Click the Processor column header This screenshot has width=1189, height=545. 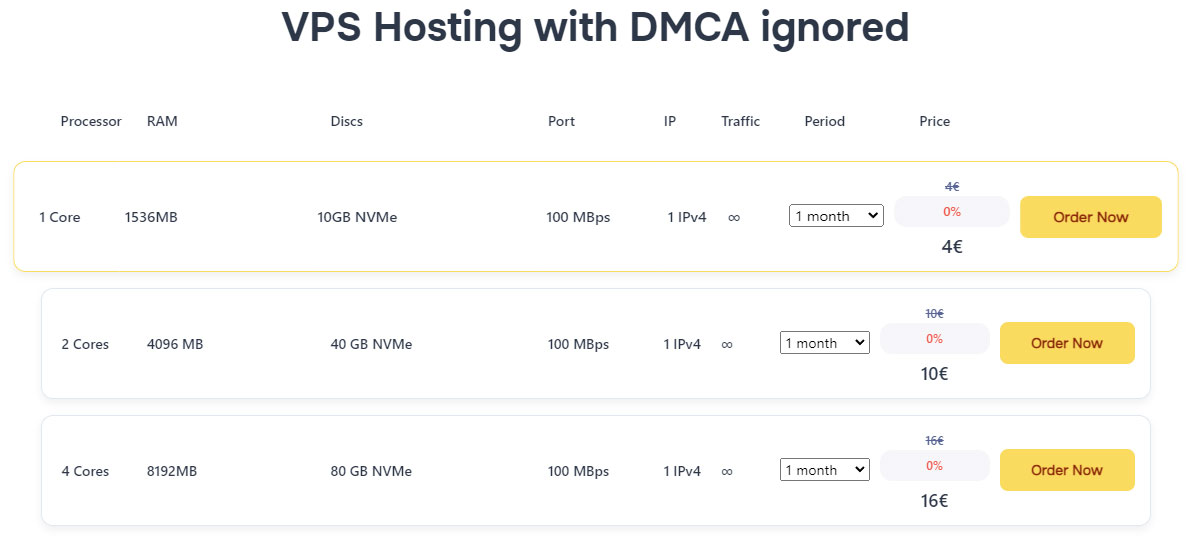pyautogui.click(x=91, y=121)
